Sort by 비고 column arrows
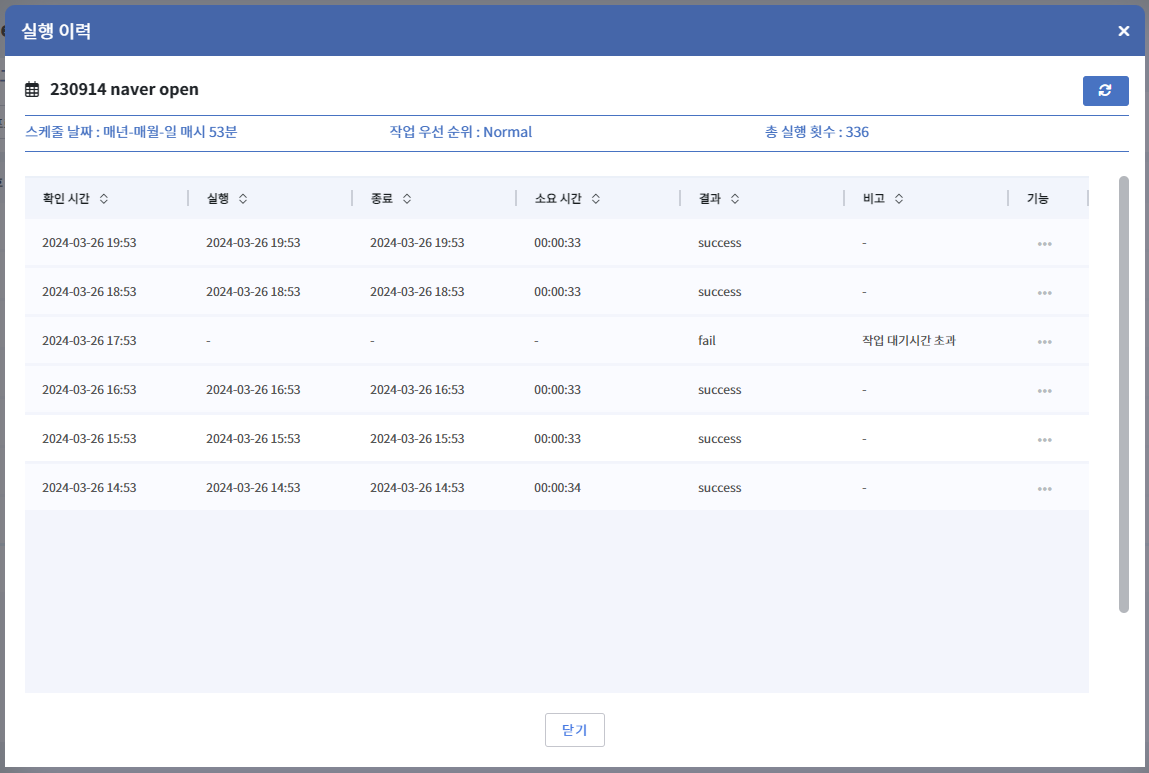Viewport: 1149px width, 773px height. coord(899,199)
